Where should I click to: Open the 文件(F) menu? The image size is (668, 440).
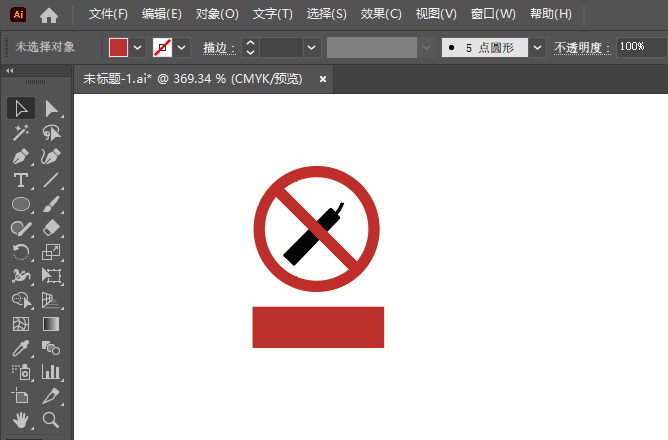tap(108, 14)
